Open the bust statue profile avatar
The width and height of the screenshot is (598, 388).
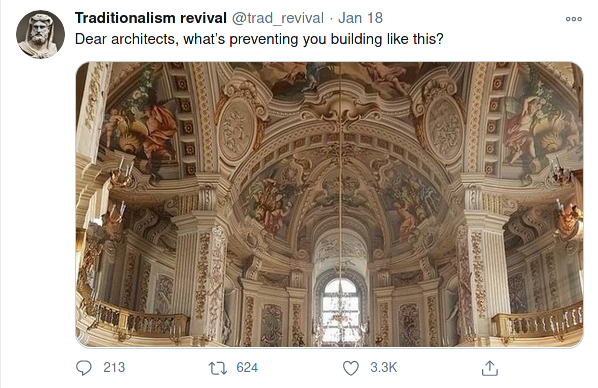40,34
